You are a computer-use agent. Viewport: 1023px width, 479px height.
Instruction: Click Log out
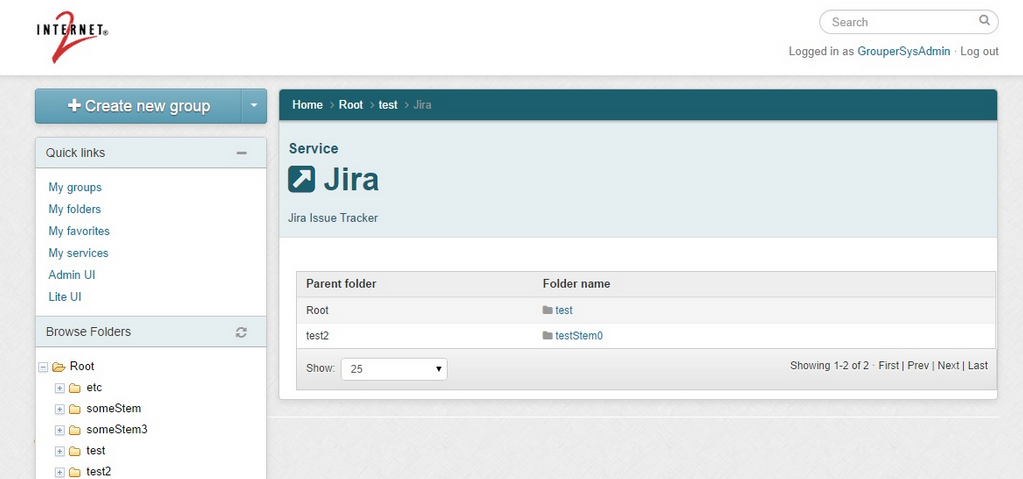click(979, 52)
